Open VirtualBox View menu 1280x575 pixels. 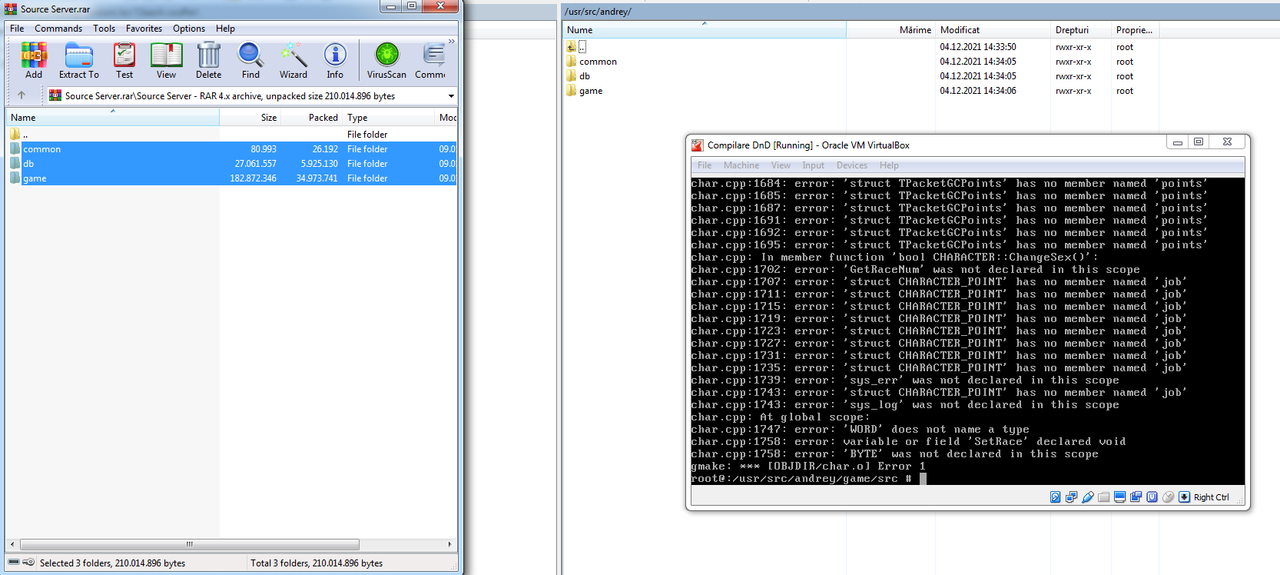[780, 165]
